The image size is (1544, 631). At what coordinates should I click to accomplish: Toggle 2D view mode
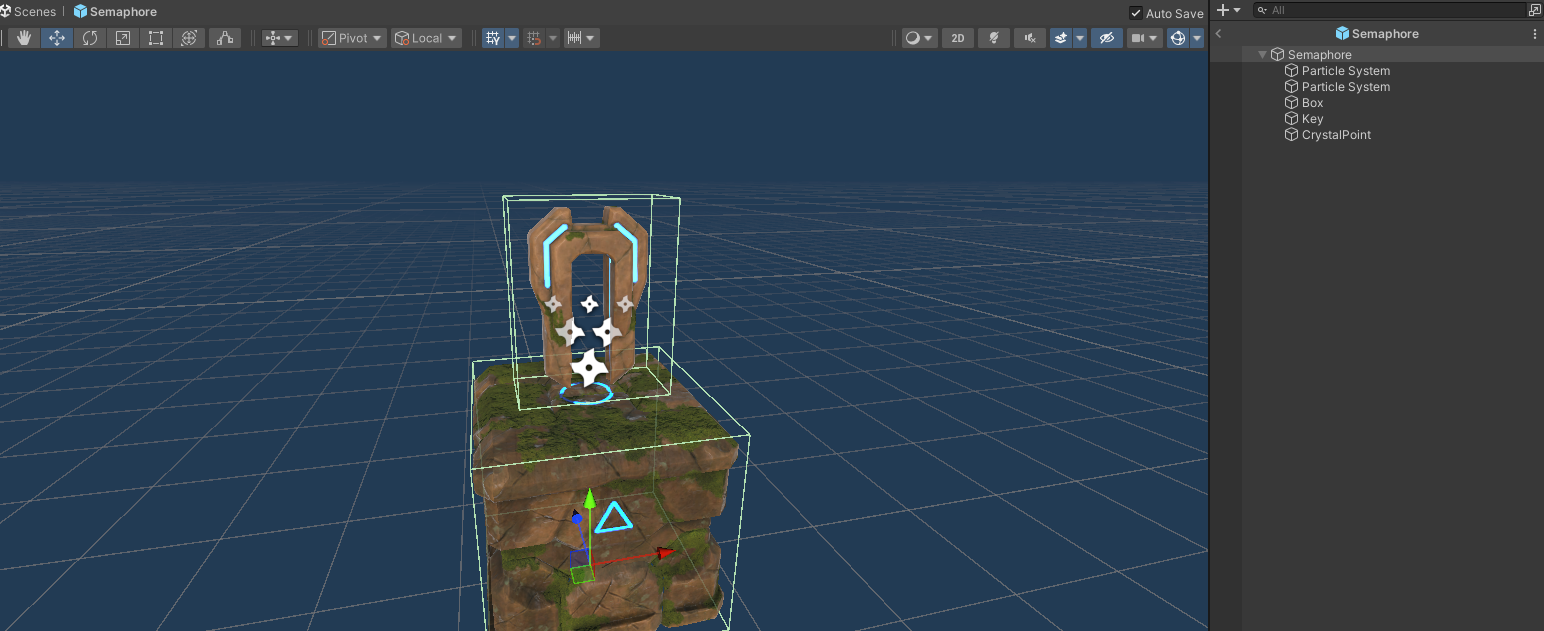click(958, 38)
